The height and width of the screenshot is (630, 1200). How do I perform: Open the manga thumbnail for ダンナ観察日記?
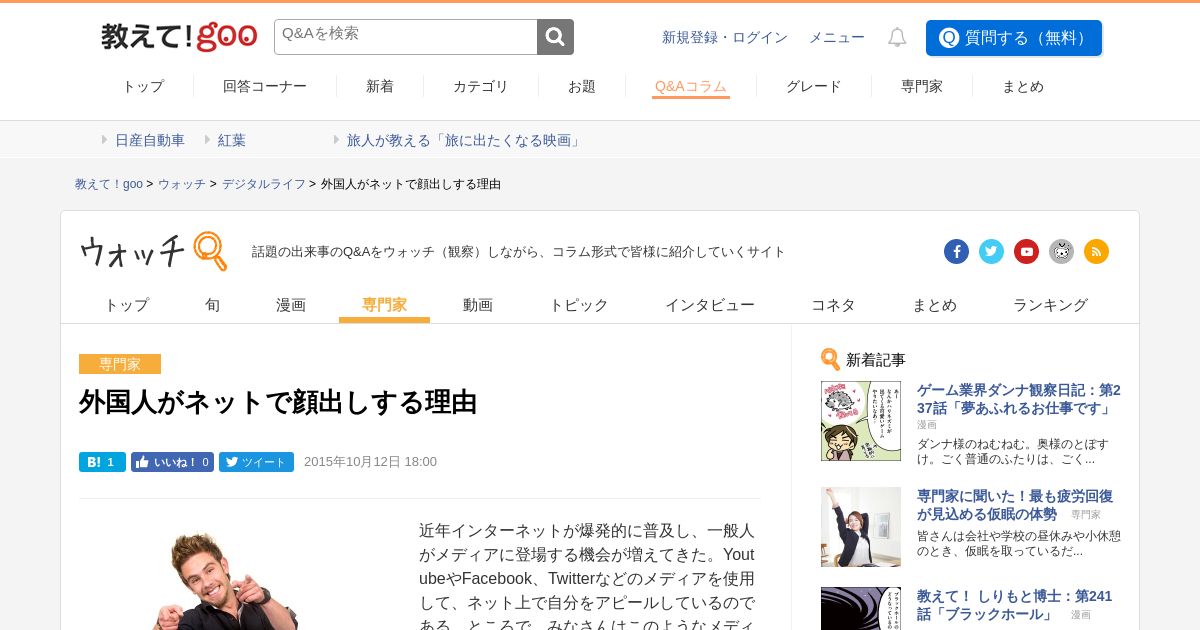[x=861, y=421]
